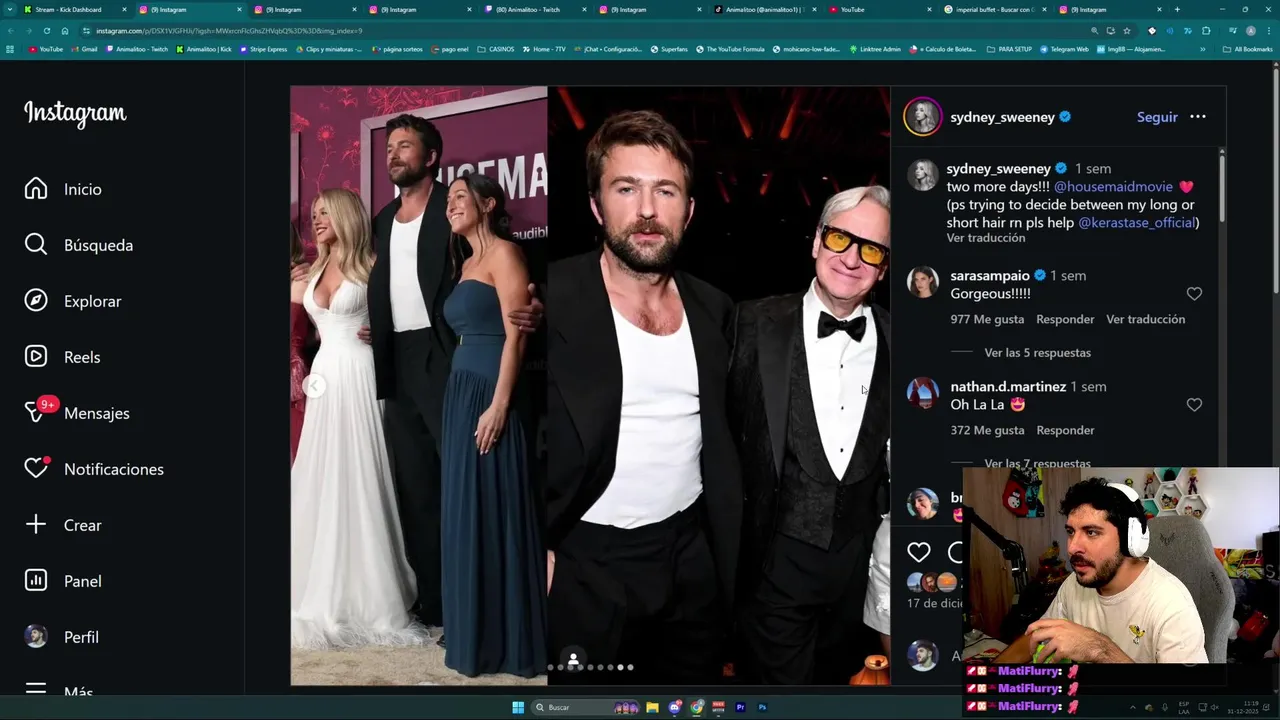Like the post with heart icon
The height and width of the screenshot is (720, 1280).
point(919,552)
